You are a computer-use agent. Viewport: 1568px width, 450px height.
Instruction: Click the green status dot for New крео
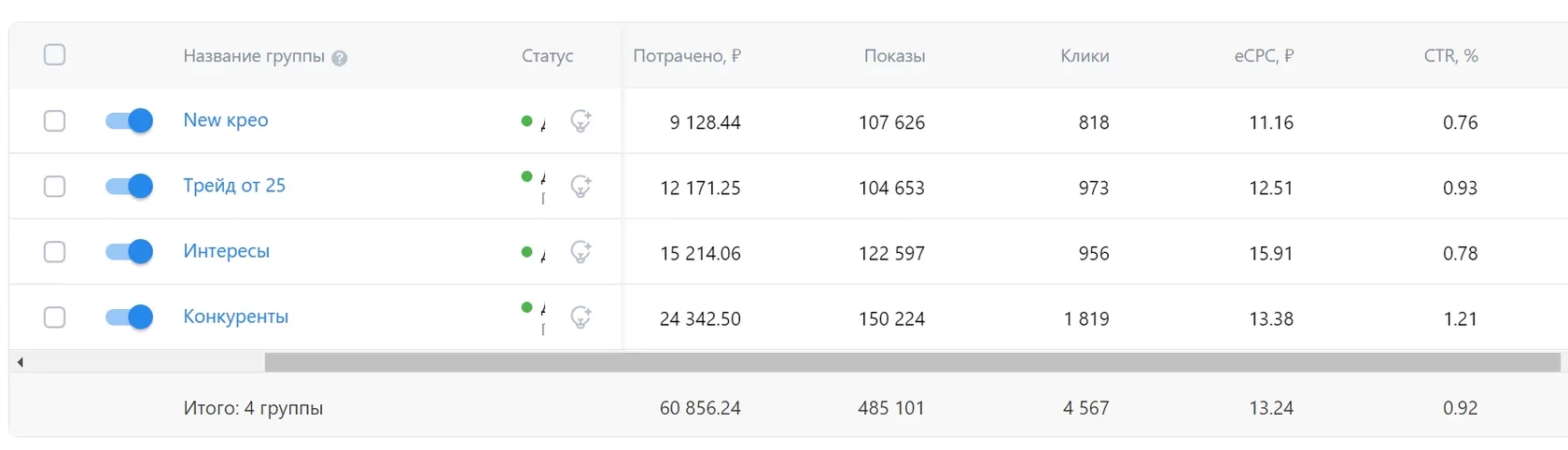(x=526, y=120)
